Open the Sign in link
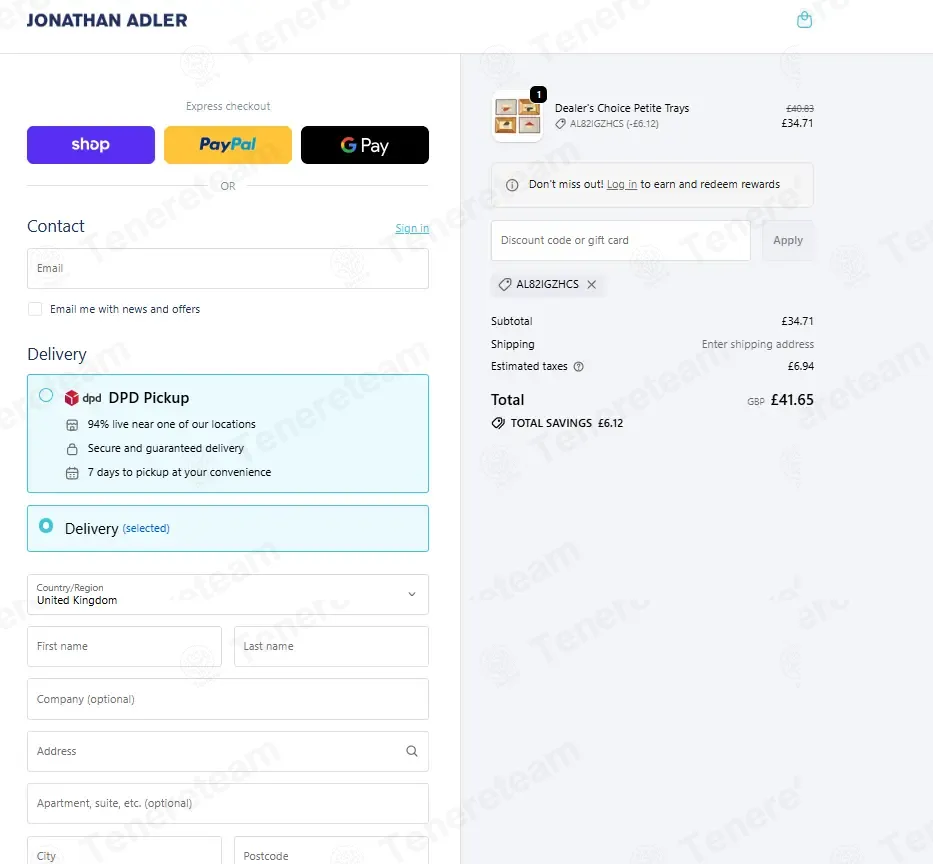Viewport: 933px width, 864px height. tap(412, 228)
